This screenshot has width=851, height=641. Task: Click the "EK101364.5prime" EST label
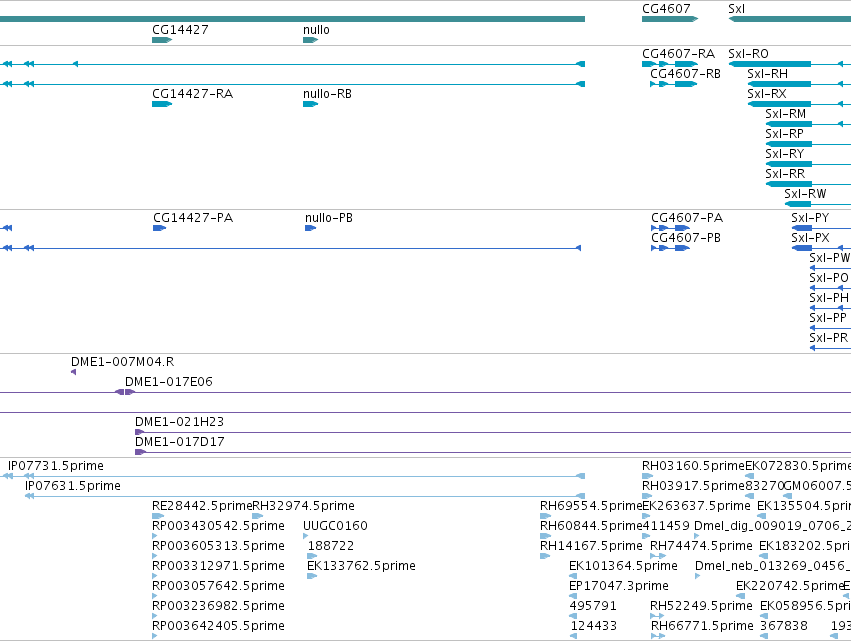(623, 567)
